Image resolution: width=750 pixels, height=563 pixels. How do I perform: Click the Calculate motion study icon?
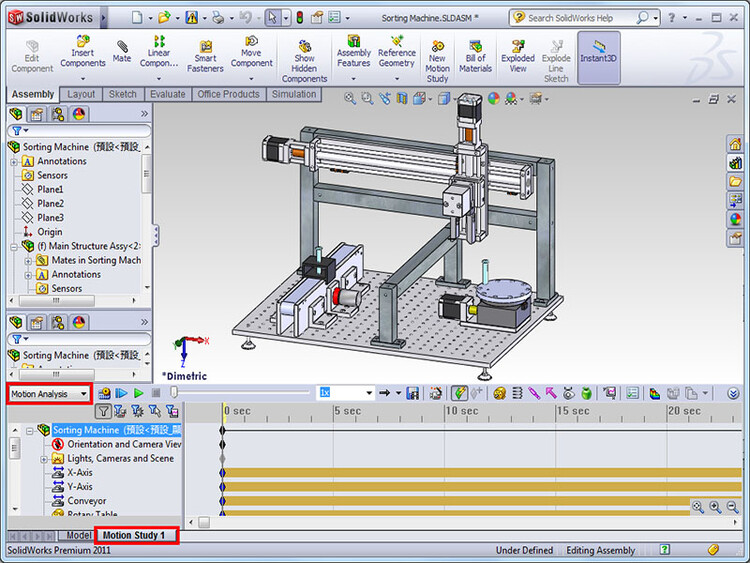tap(104, 393)
